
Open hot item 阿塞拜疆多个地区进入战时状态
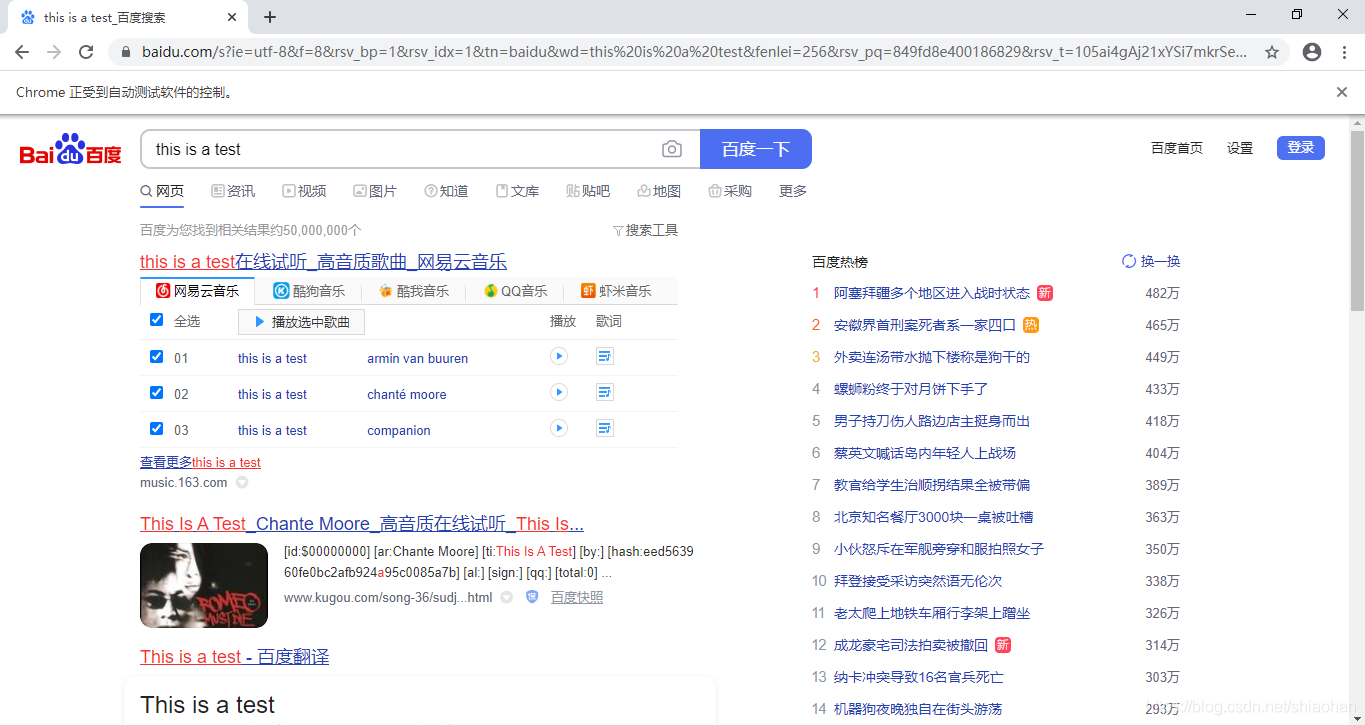932,293
